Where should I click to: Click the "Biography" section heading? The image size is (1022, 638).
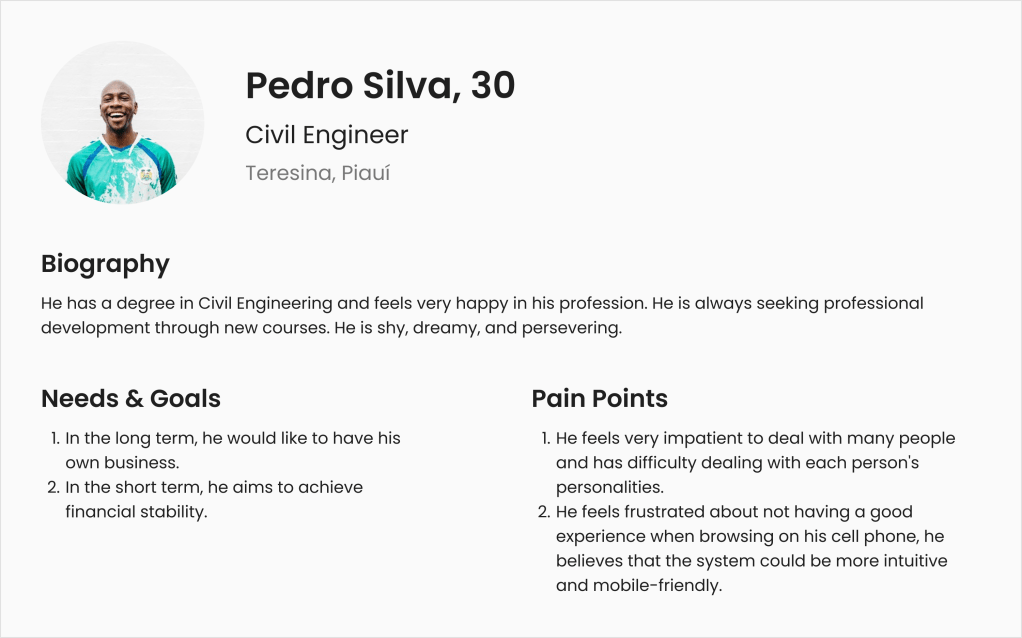tap(105, 264)
